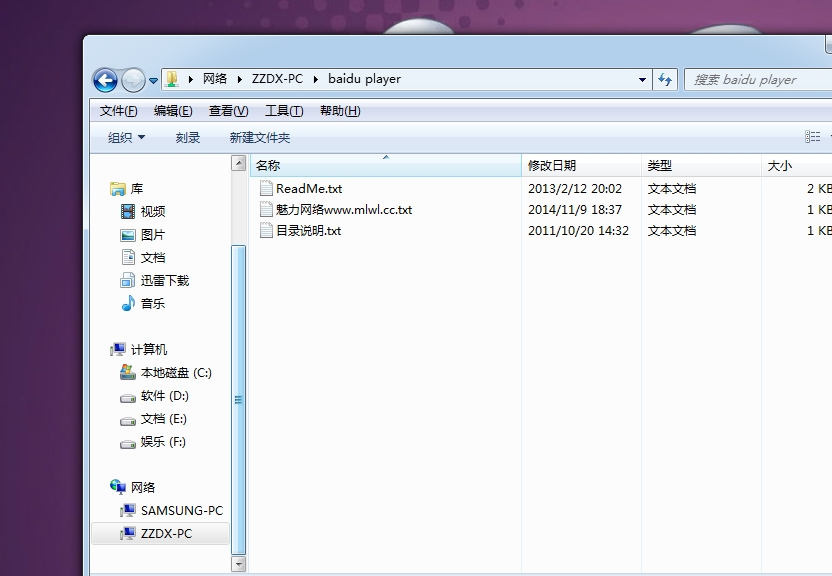Click date 2014/11/9 18:37 cell

tap(575, 210)
